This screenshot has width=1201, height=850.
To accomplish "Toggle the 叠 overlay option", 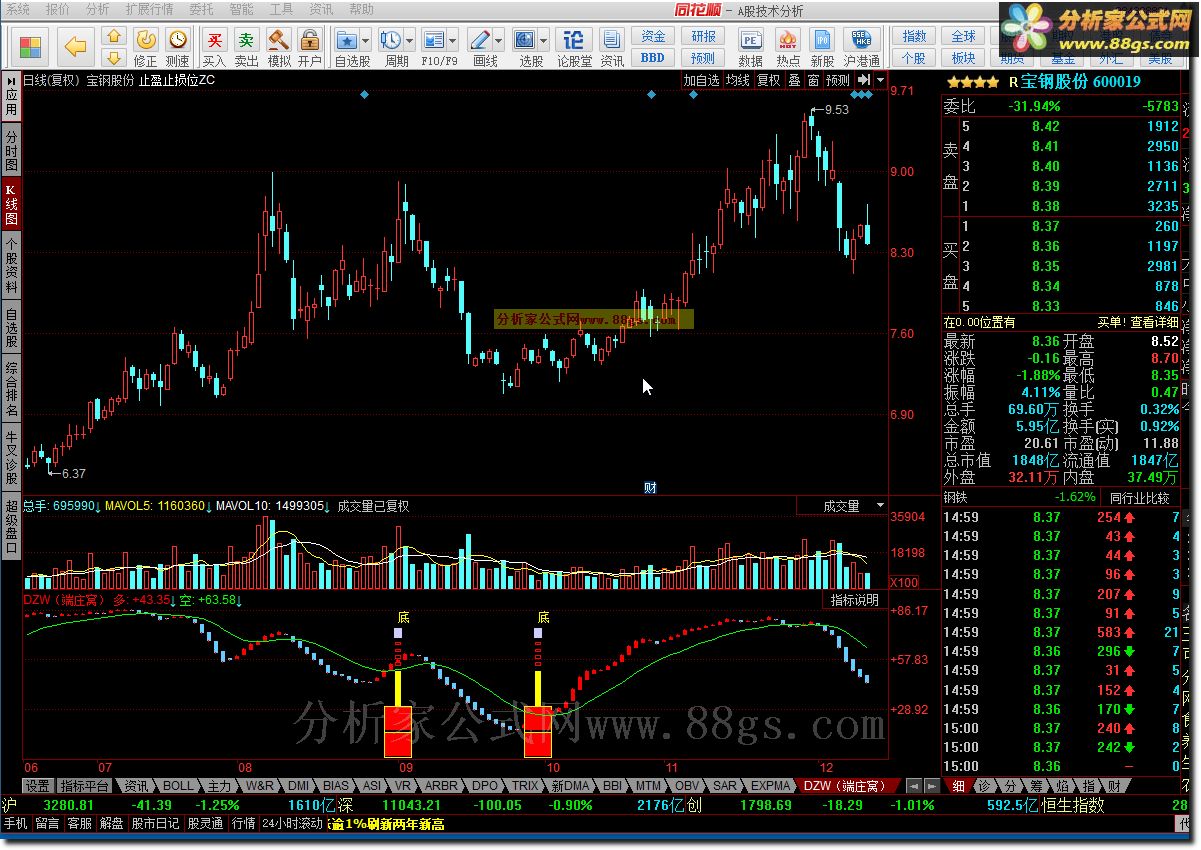I will click(794, 80).
